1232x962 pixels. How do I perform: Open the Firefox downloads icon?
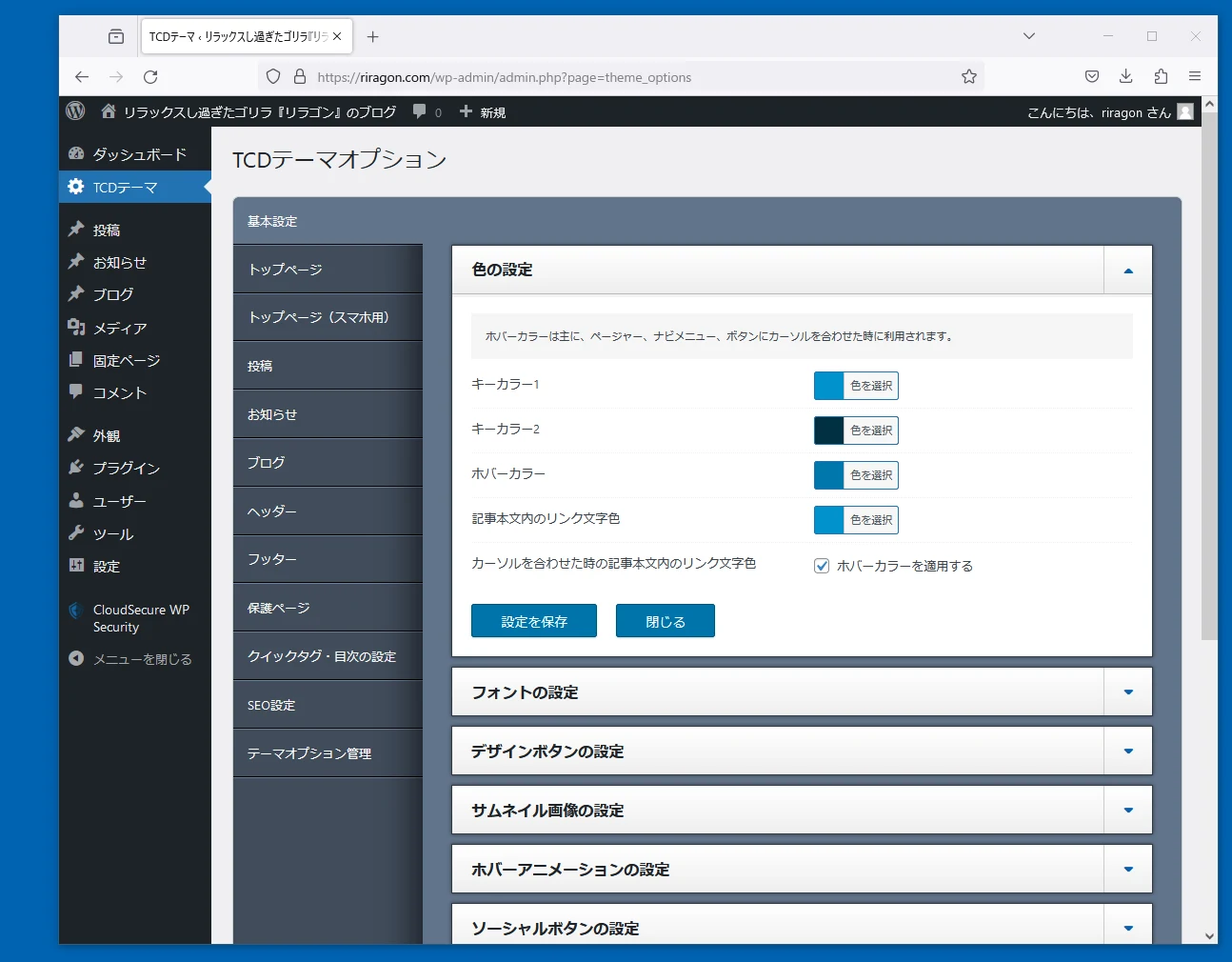coord(1125,77)
